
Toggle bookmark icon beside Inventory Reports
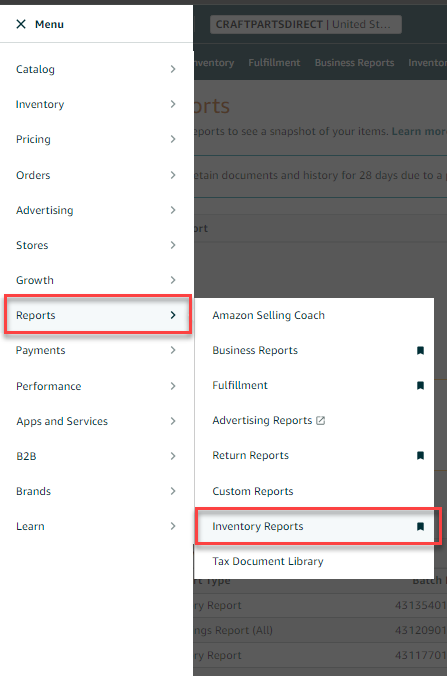(x=420, y=526)
